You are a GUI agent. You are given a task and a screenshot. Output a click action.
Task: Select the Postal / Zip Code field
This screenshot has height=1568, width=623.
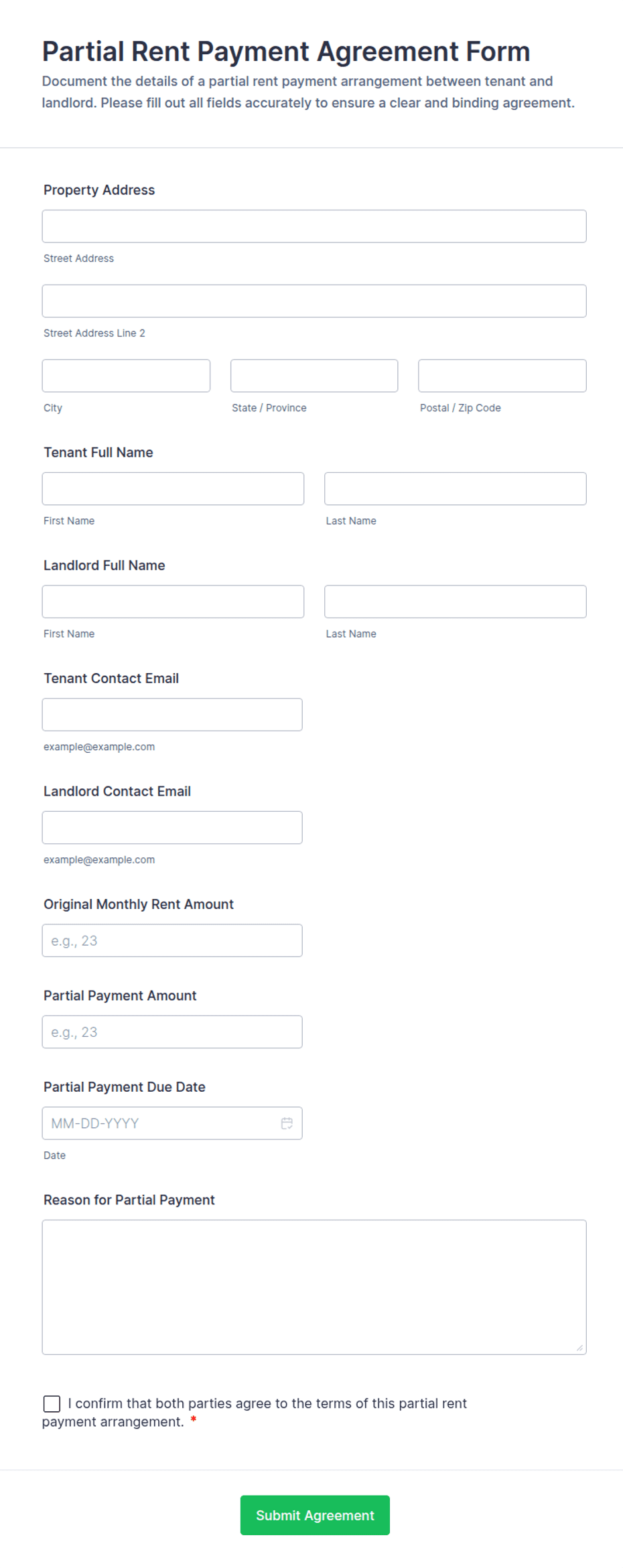pyautogui.click(x=502, y=376)
